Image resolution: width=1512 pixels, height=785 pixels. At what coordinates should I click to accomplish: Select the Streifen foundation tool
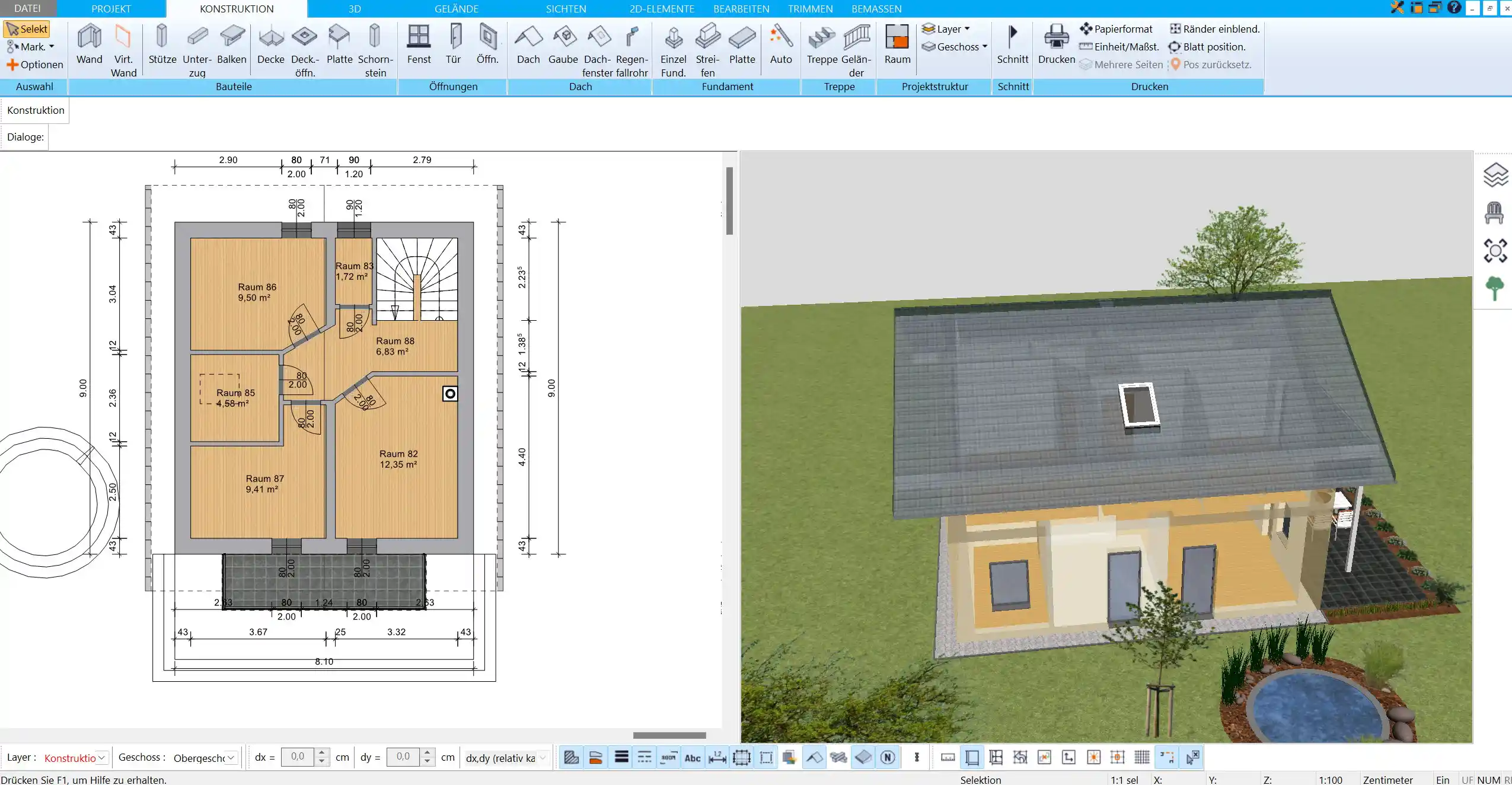pyautogui.click(x=708, y=50)
